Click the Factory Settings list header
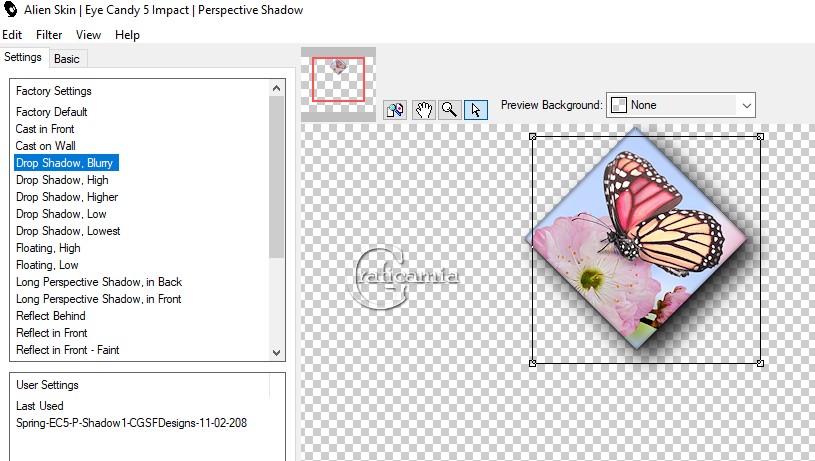The height and width of the screenshot is (461, 815). [54, 91]
